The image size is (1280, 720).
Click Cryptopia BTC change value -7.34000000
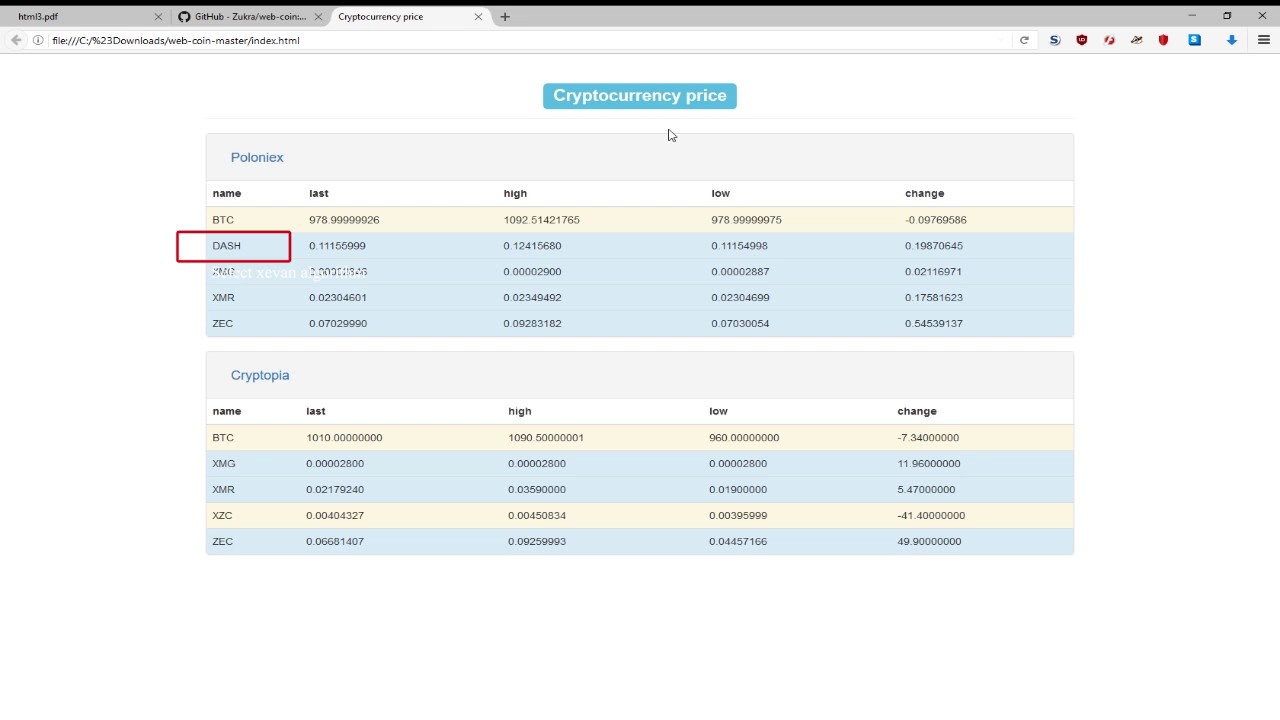pos(928,438)
